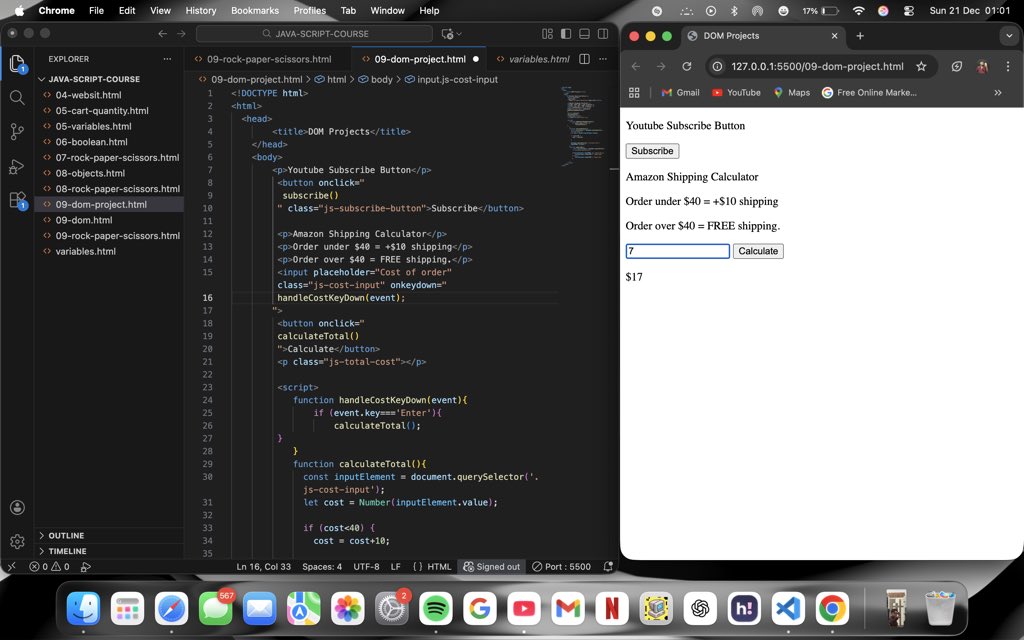Click the cost of order input field
This screenshot has height=640, width=1024.
(677, 251)
